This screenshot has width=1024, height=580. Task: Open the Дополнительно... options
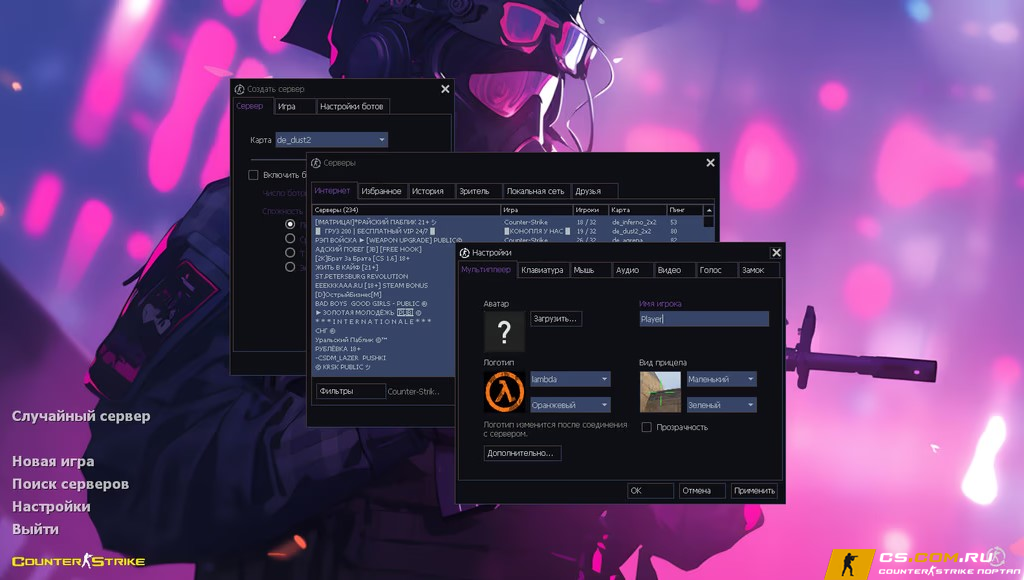pyautogui.click(x=522, y=453)
